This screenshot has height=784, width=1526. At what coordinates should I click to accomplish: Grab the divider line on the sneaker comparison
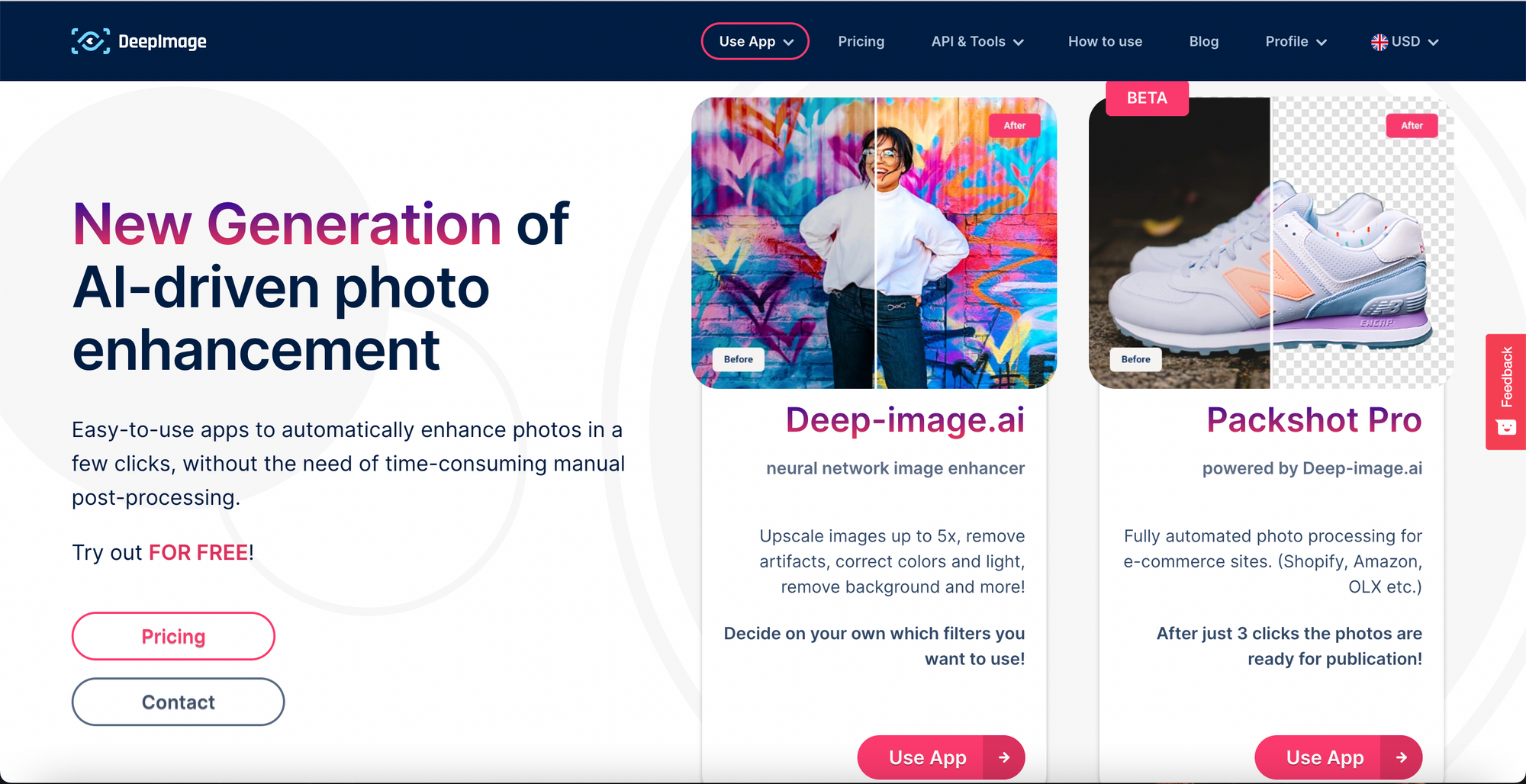[1271, 243]
